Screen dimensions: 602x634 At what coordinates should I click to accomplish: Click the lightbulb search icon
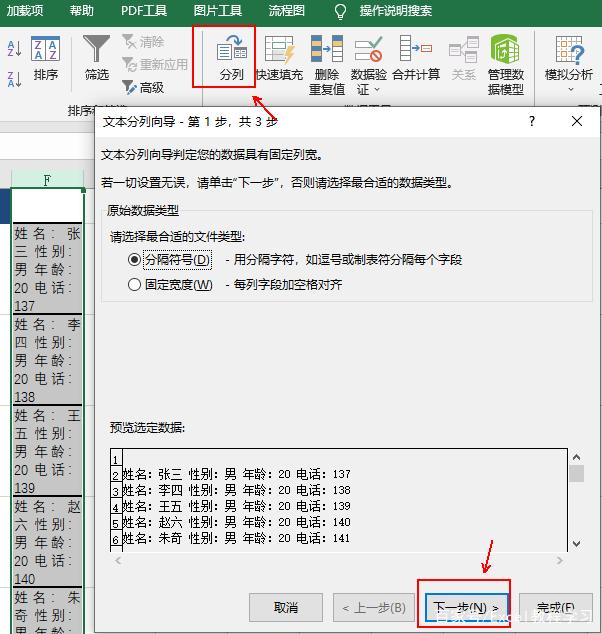click(x=340, y=11)
